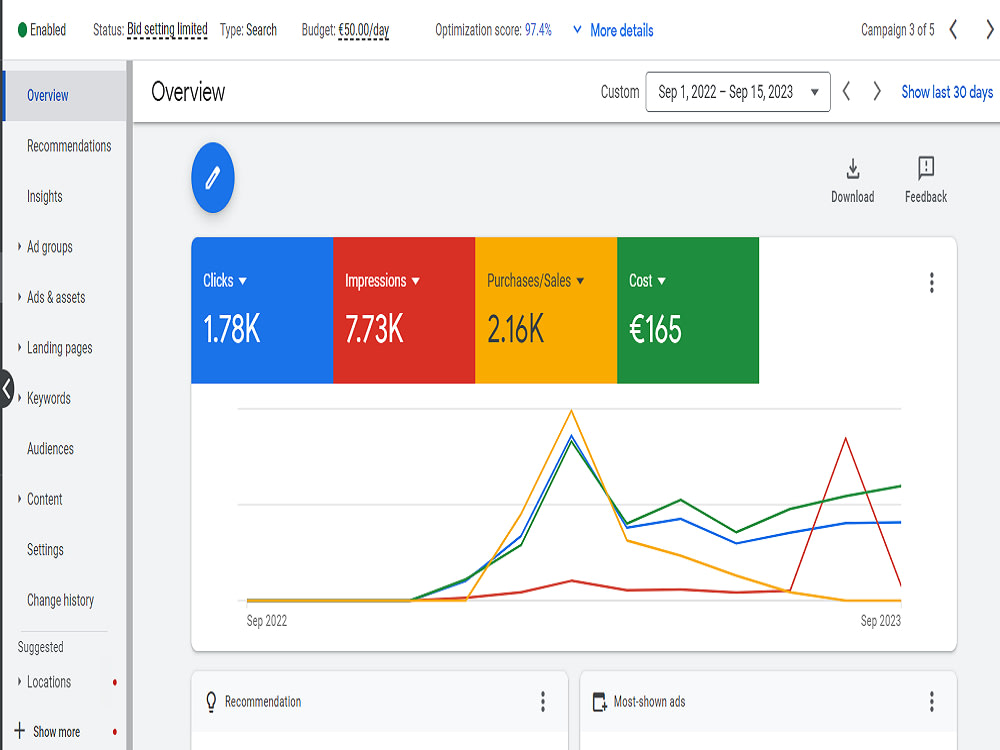Image resolution: width=1000 pixels, height=750 pixels.
Task: Go to the next campaign arrow
Action: [x=989, y=29]
